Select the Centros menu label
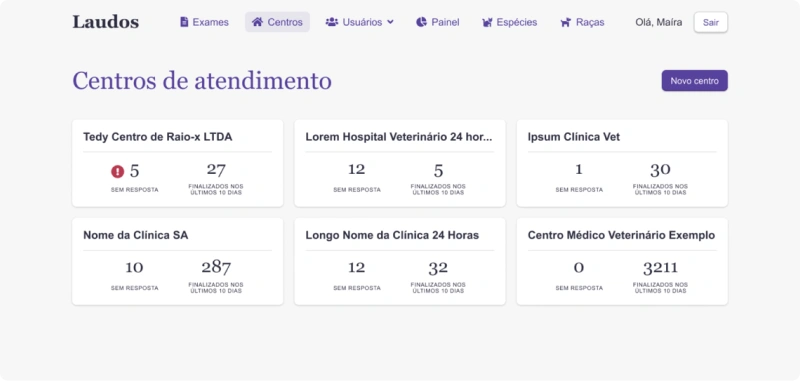This screenshot has height=381, width=800. [x=285, y=22]
